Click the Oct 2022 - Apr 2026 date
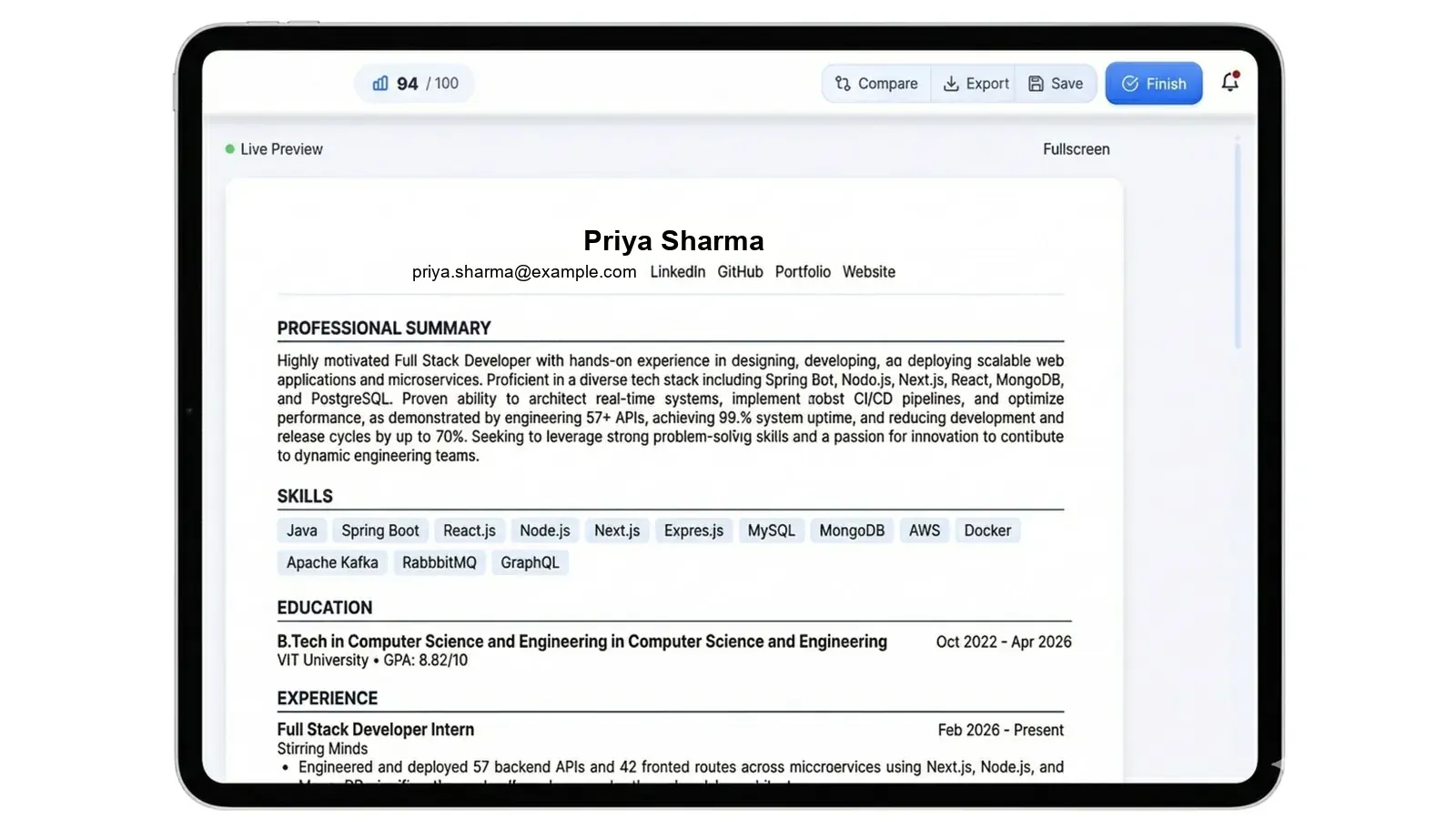The height and width of the screenshot is (819, 1456). click(1004, 642)
